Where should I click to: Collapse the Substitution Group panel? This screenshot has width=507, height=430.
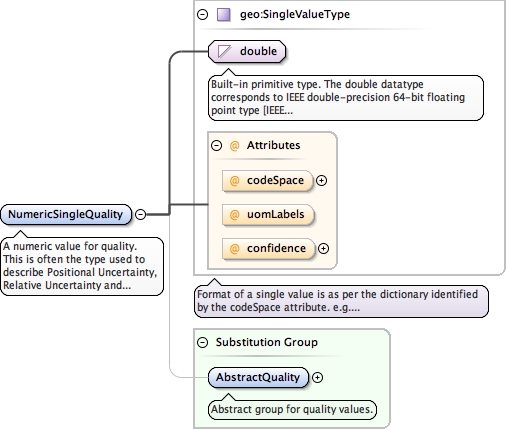[203, 343]
